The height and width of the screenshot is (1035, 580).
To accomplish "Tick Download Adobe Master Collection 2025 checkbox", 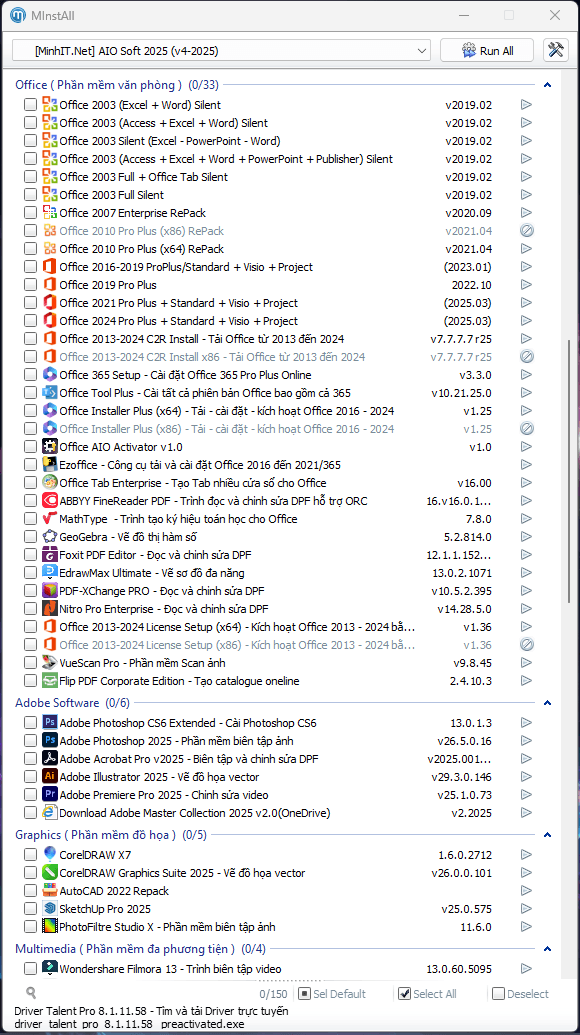I will tap(30, 813).
